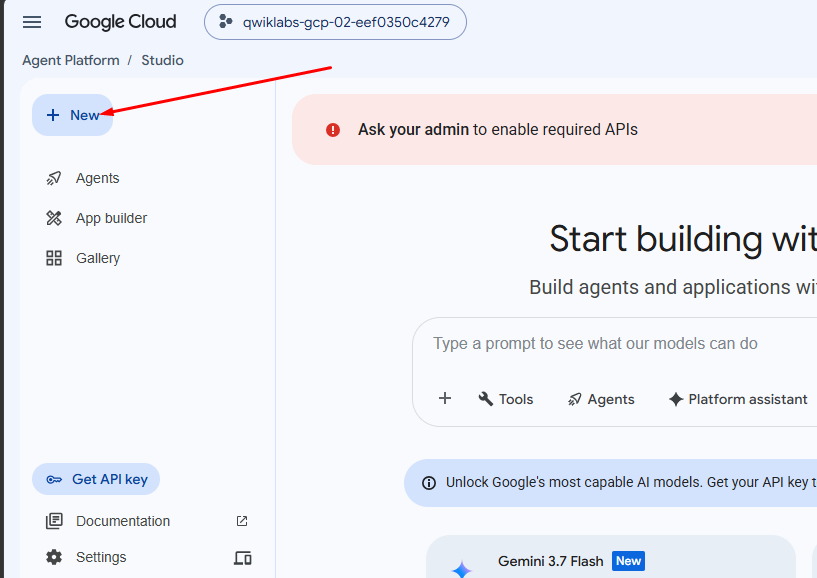Open Agents in the sidebar
The height and width of the screenshot is (578, 817).
pos(97,178)
